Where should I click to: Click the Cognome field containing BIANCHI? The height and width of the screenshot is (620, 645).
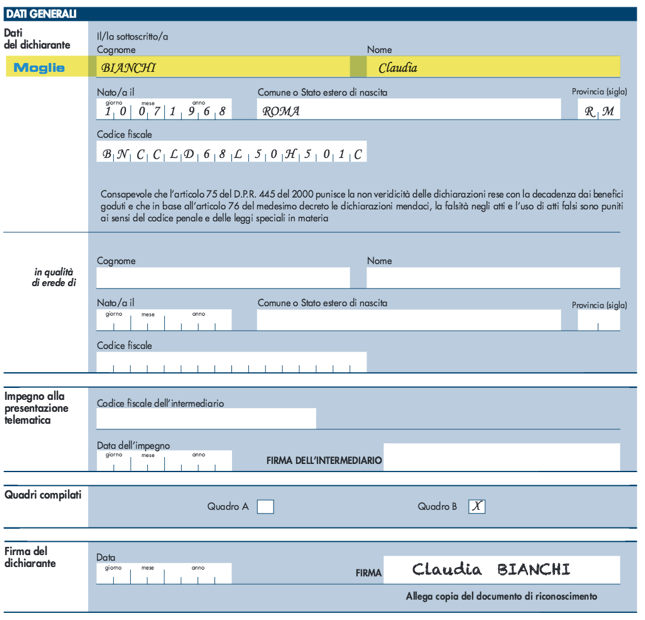(x=223, y=68)
